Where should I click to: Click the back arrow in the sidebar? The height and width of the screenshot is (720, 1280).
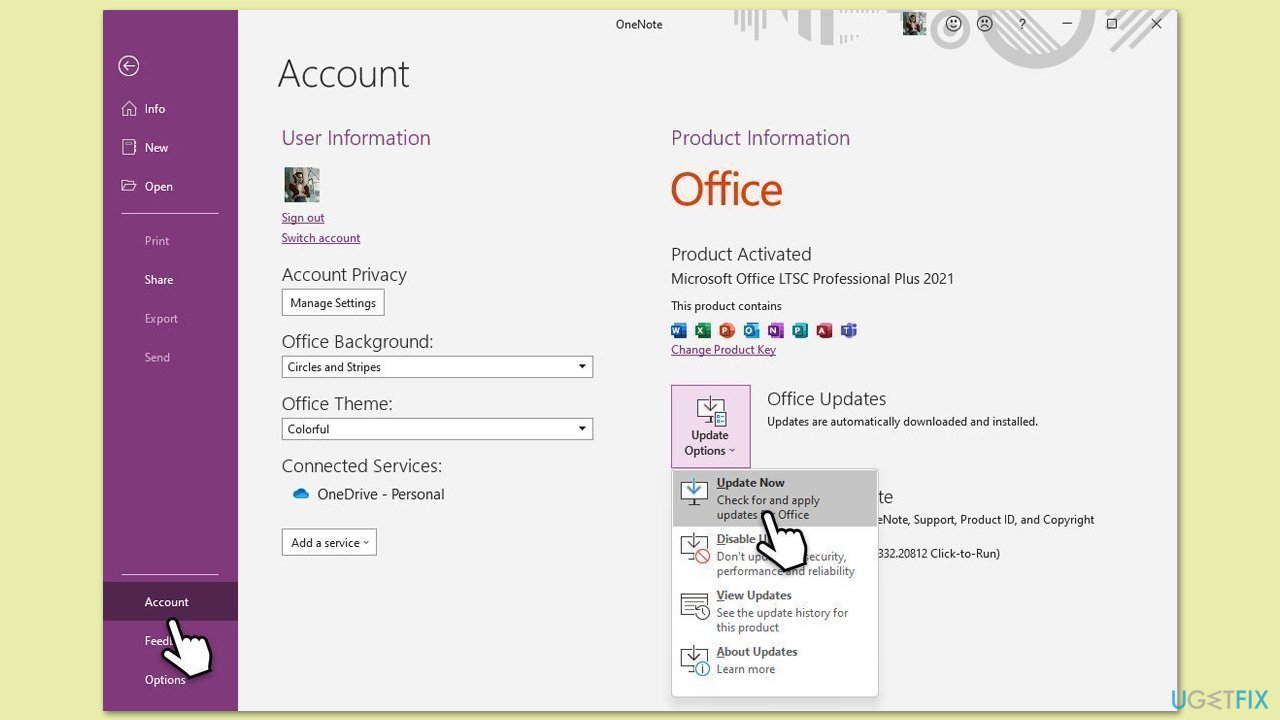tap(128, 65)
